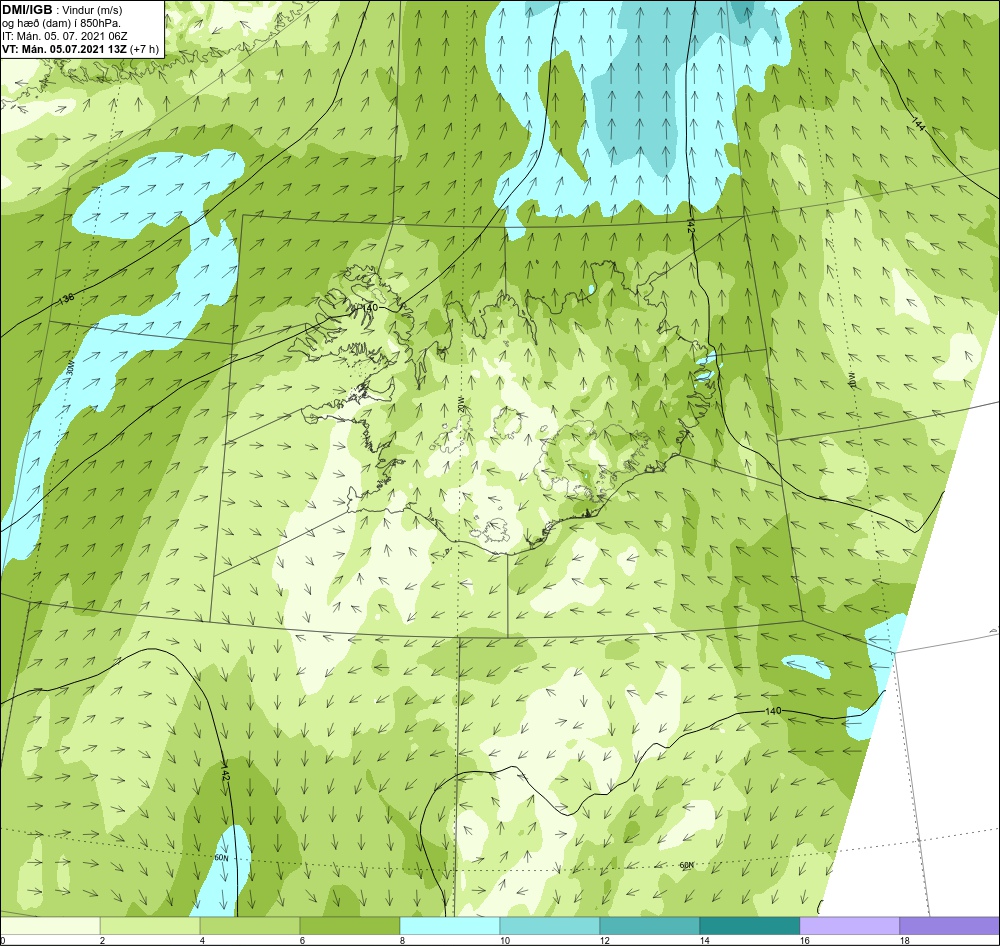The image size is (1000, 946).
Task: Pick the 4–6 m/s green legend swatch
Action: tap(250, 926)
